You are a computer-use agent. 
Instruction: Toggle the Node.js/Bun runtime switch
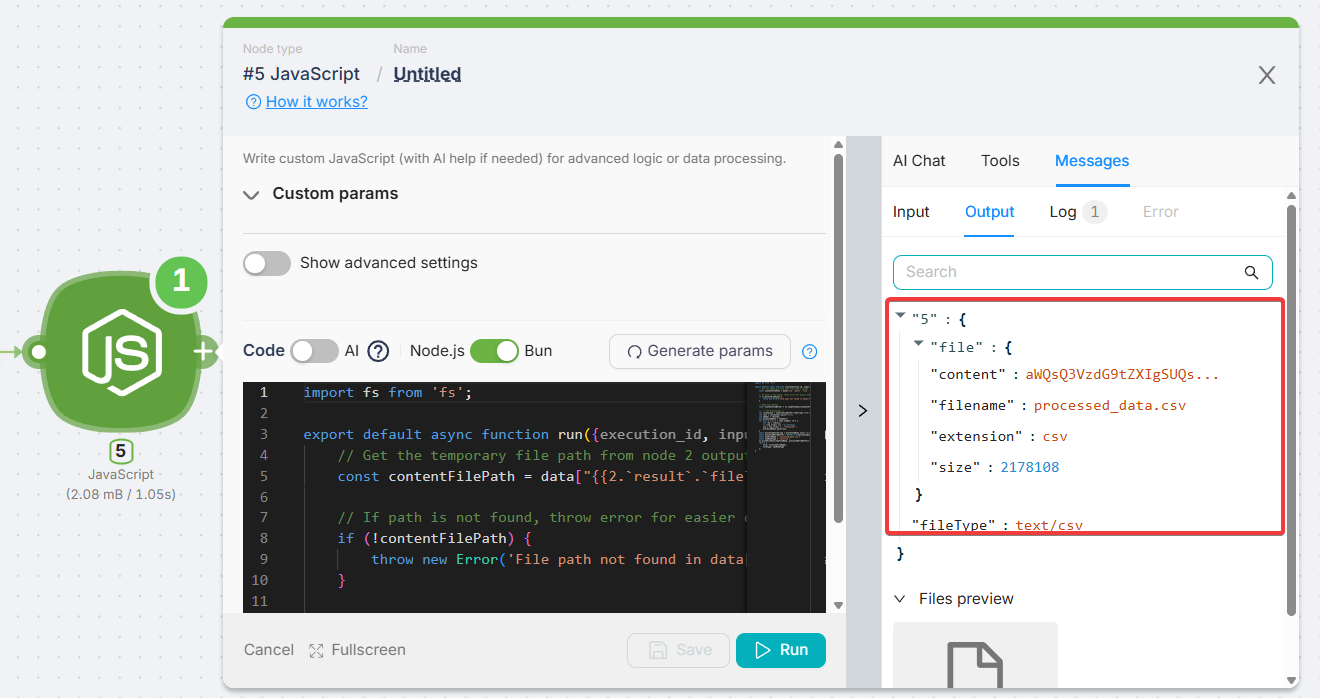(x=494, y=351)
